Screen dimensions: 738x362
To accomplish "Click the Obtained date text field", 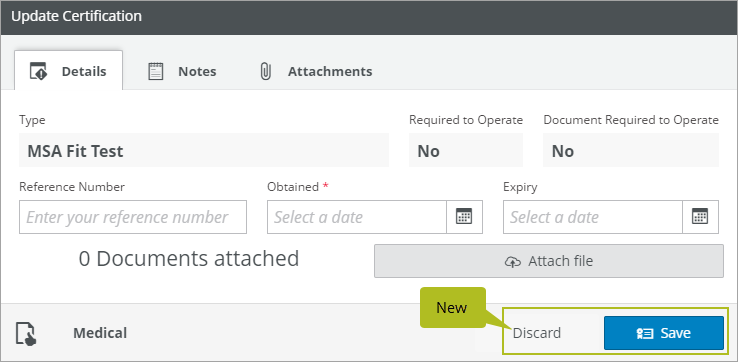I will [x=357, y=217].
